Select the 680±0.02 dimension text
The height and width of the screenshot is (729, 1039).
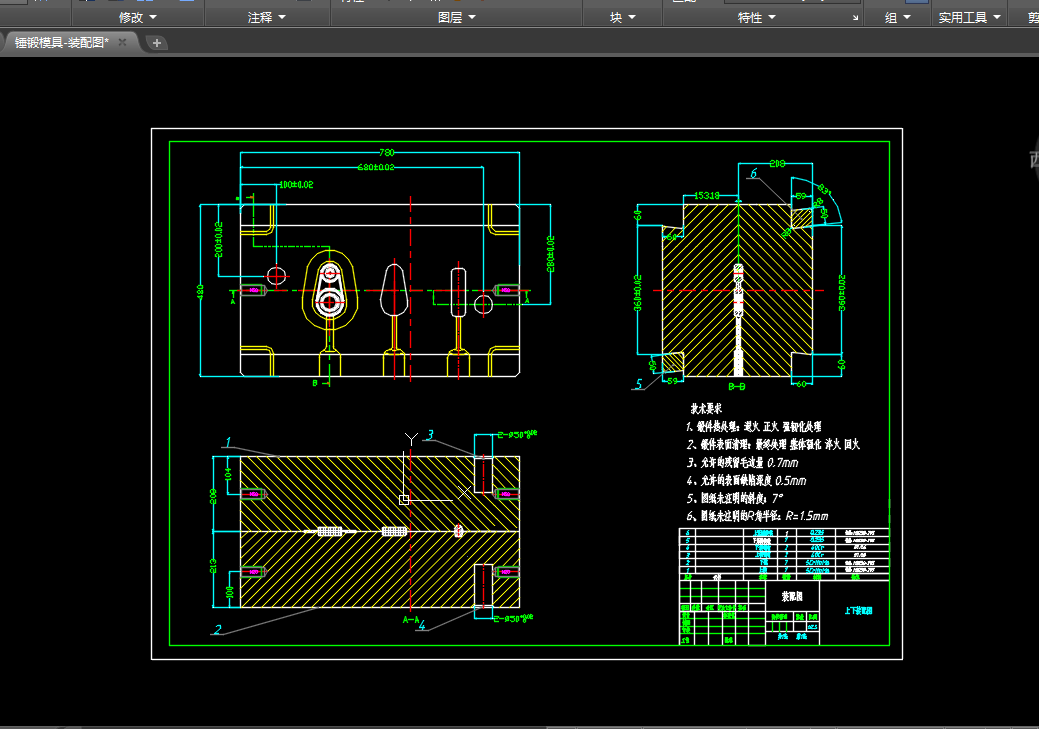376,167
